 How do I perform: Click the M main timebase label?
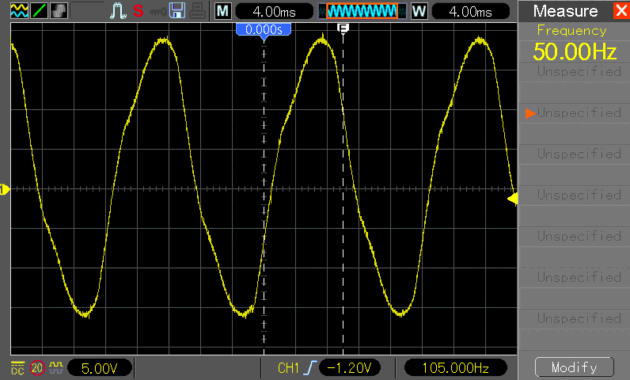(223, 11)
